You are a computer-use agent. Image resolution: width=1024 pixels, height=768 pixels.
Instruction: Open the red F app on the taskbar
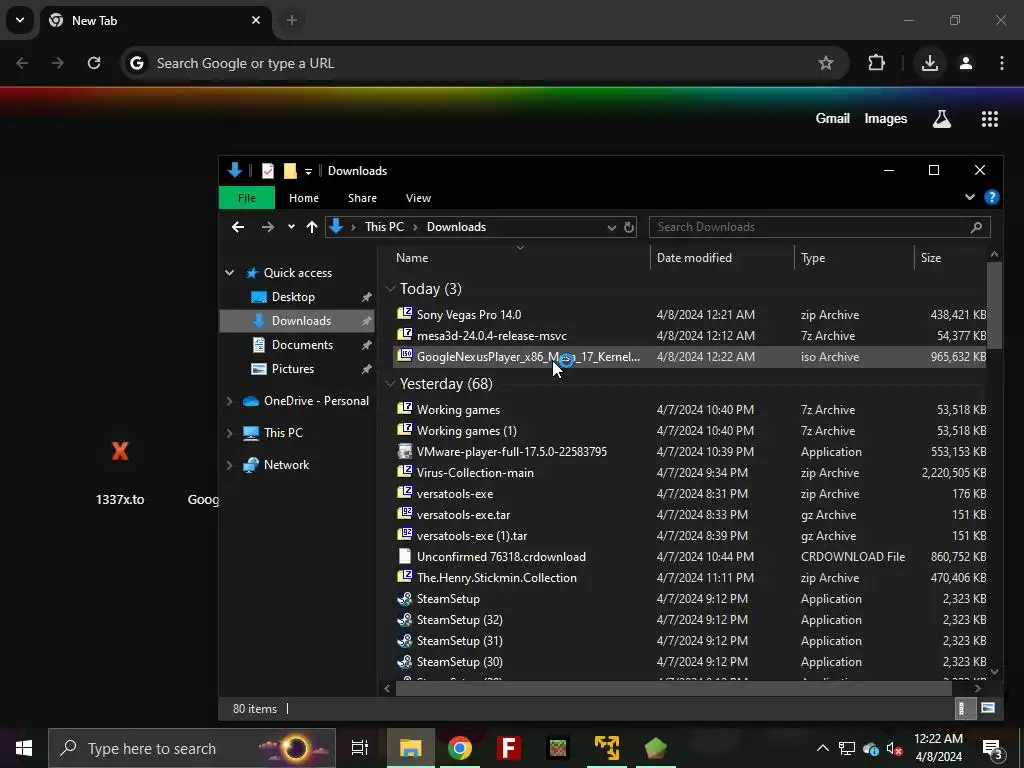[x=509, y=748]
